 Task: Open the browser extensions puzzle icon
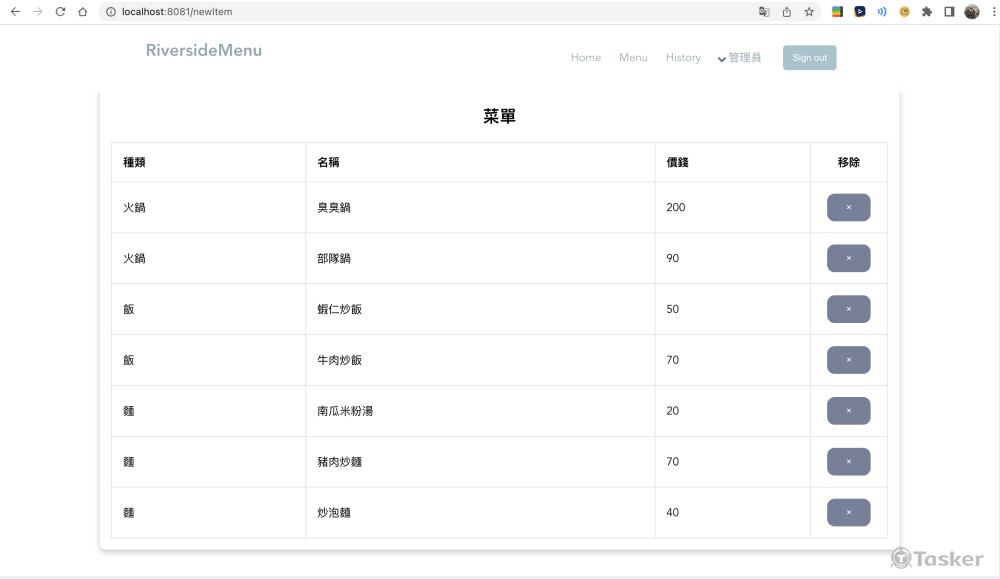(x=927, y=12)
